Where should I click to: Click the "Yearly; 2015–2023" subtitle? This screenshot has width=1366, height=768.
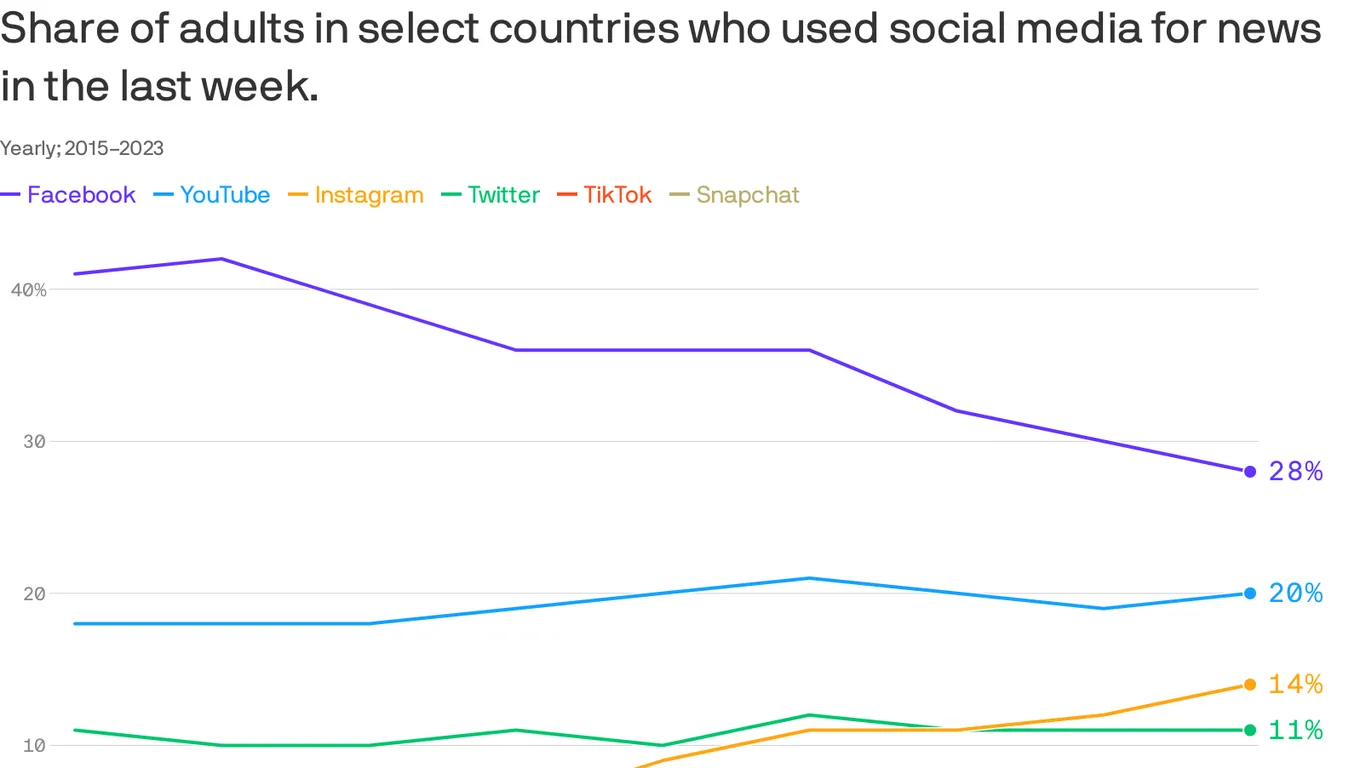pyautogui.click(x=82, y=148)
